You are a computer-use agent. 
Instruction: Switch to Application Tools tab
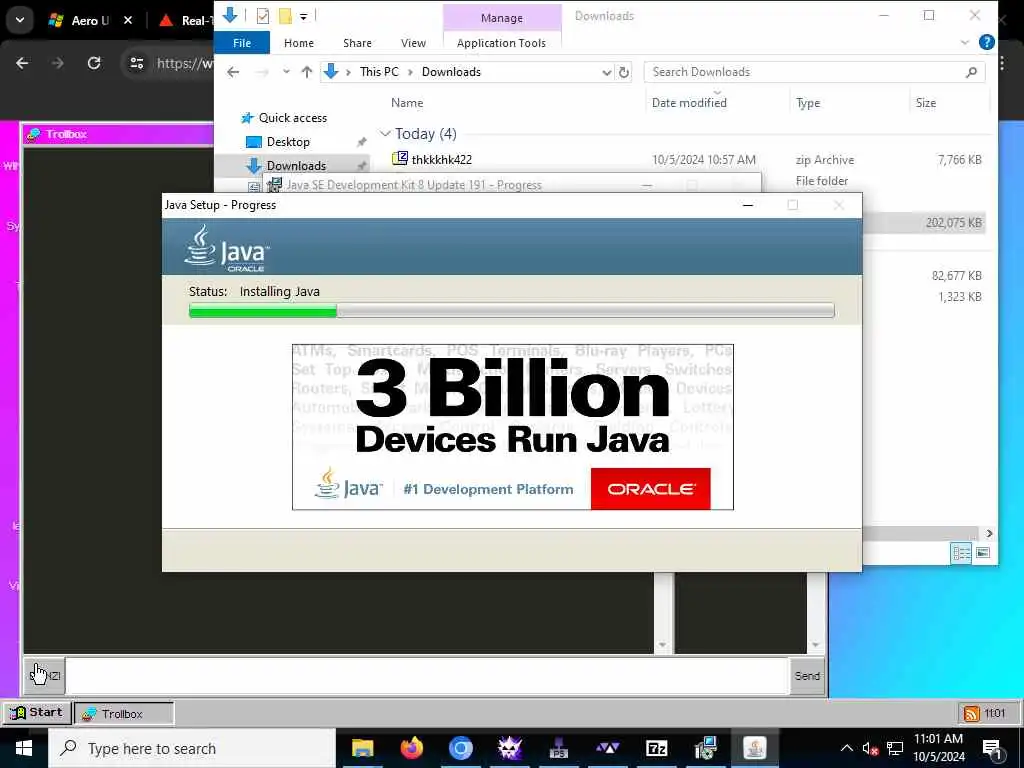click(x=501, y=43)
